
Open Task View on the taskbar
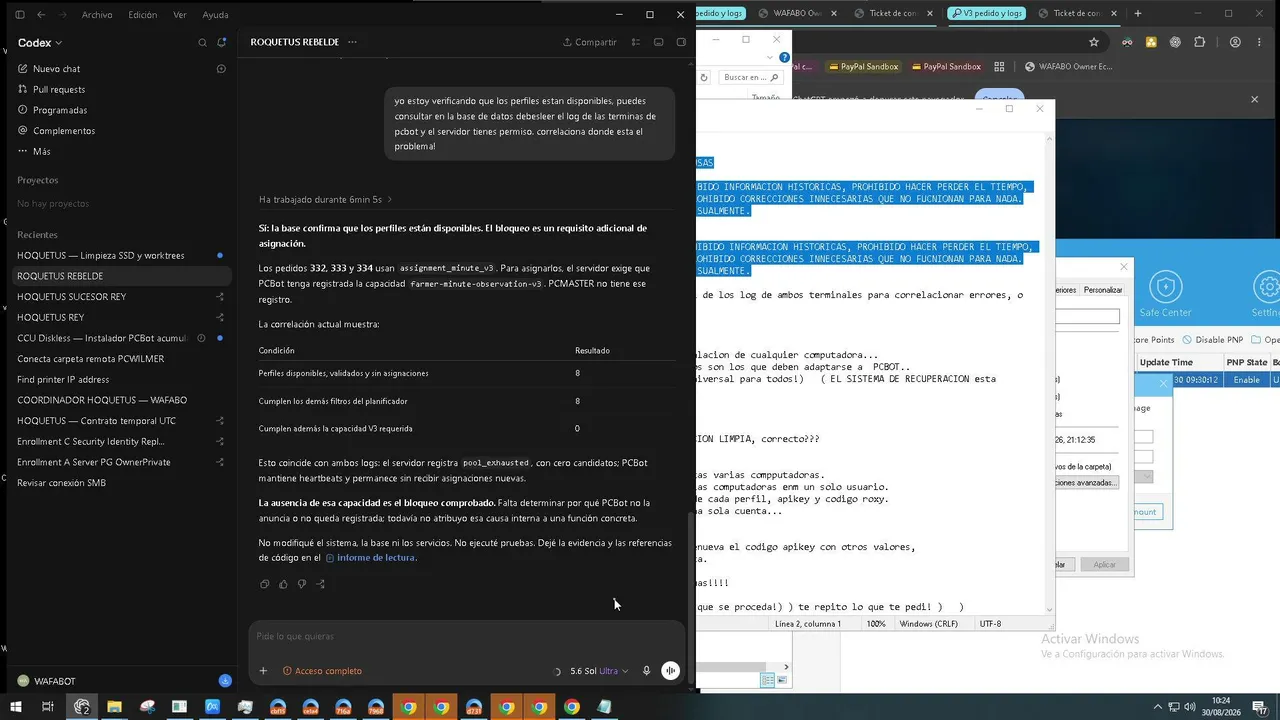[x=47, y=707]
